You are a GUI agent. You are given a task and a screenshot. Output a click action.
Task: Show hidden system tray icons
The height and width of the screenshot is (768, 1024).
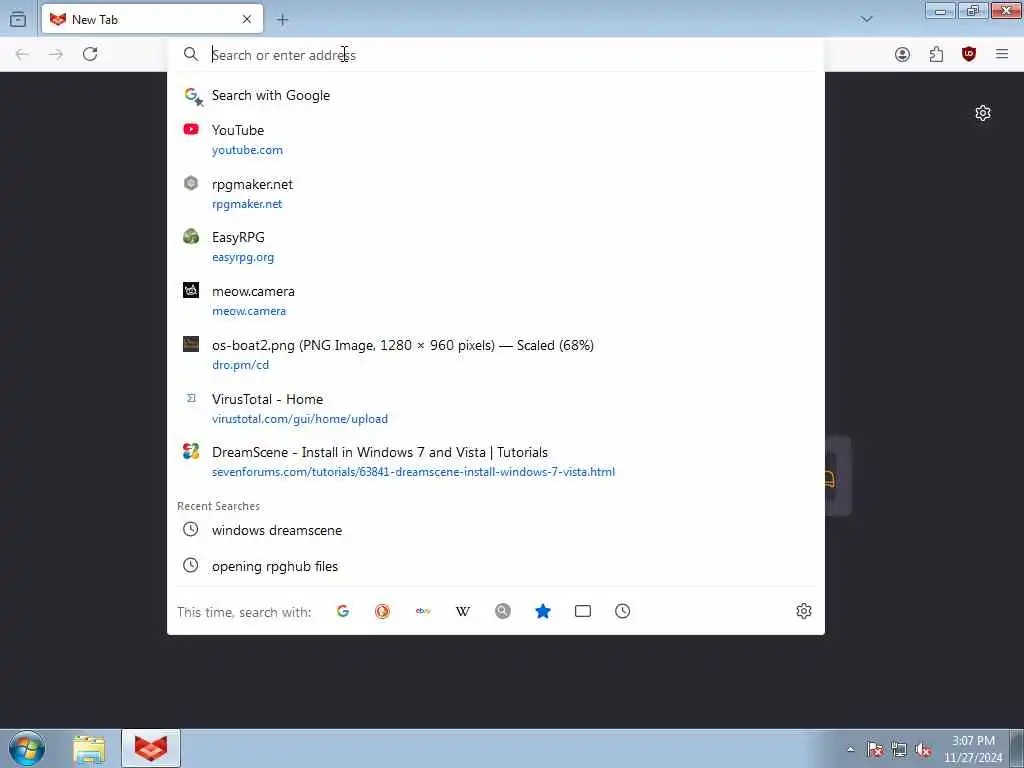click(x=850, y=750)
